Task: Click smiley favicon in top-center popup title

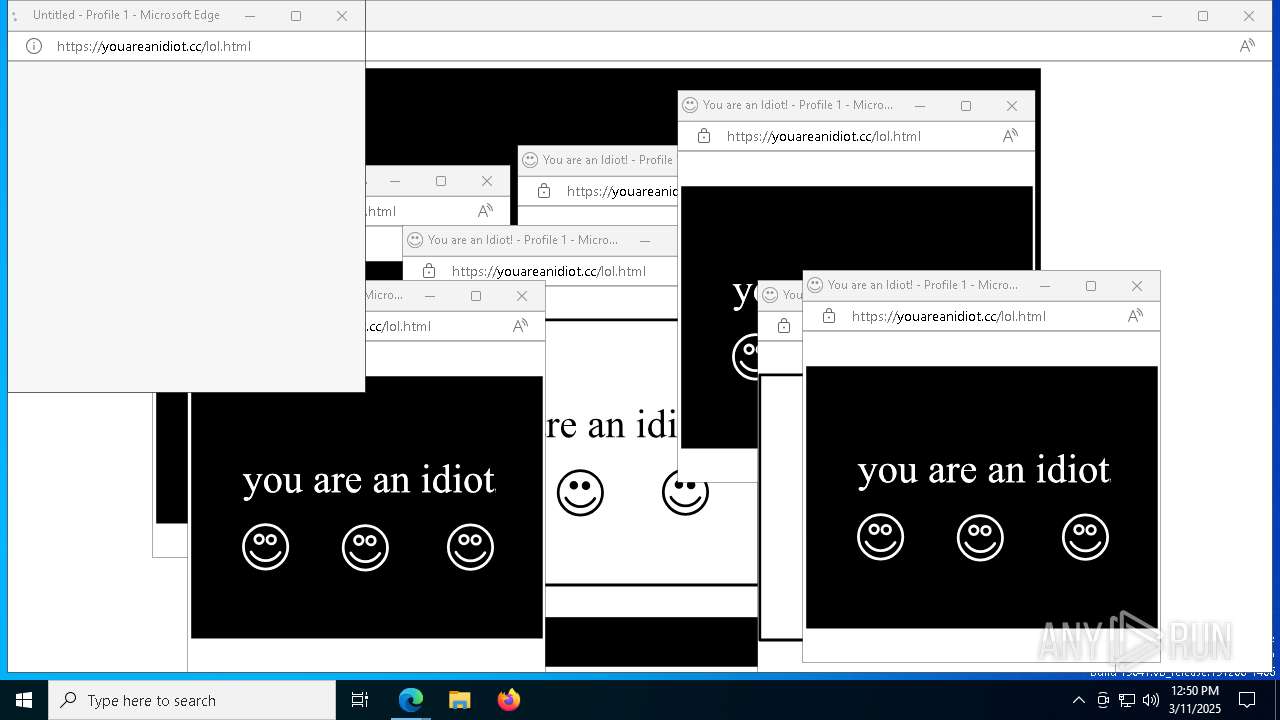Action: click(690, 105)
